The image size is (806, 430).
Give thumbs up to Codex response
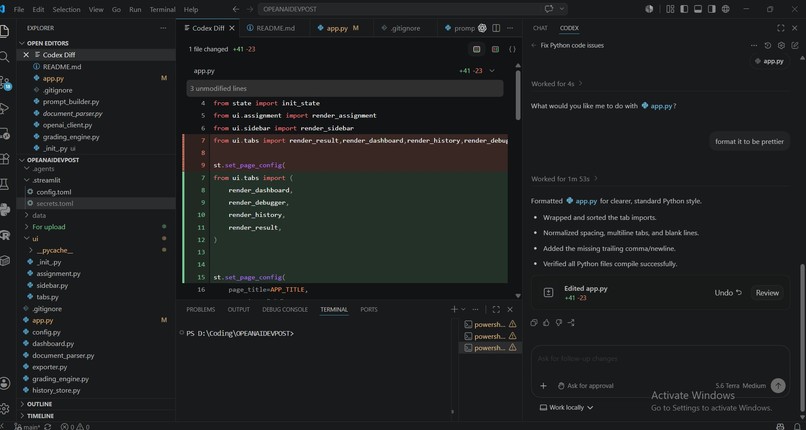tap(546, 323)
